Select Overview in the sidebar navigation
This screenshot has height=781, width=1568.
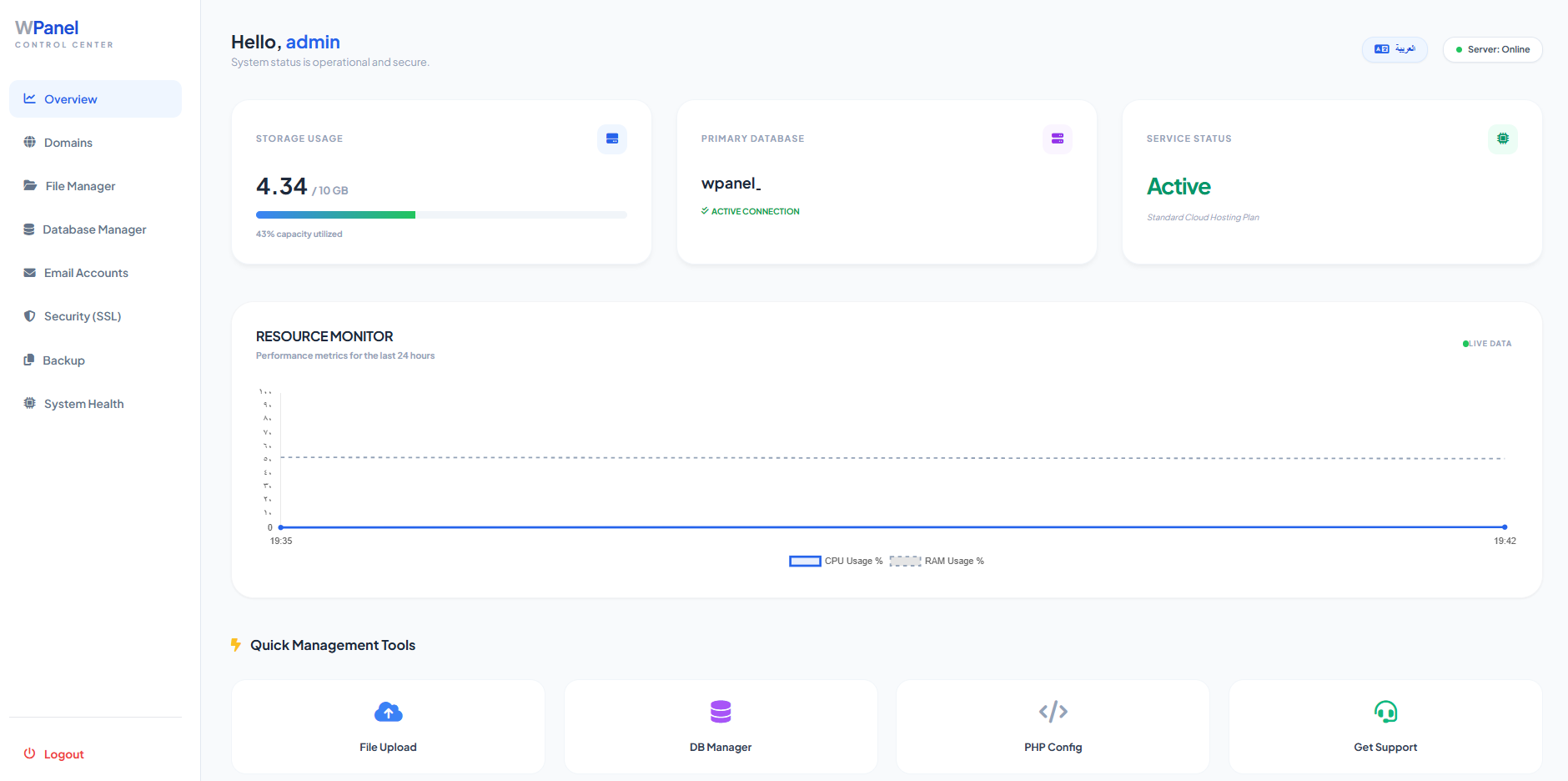click(x=71, y=98)
